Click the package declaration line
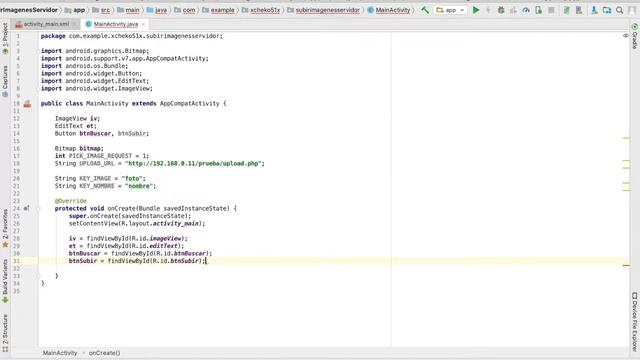 click(x=131, y=36)
